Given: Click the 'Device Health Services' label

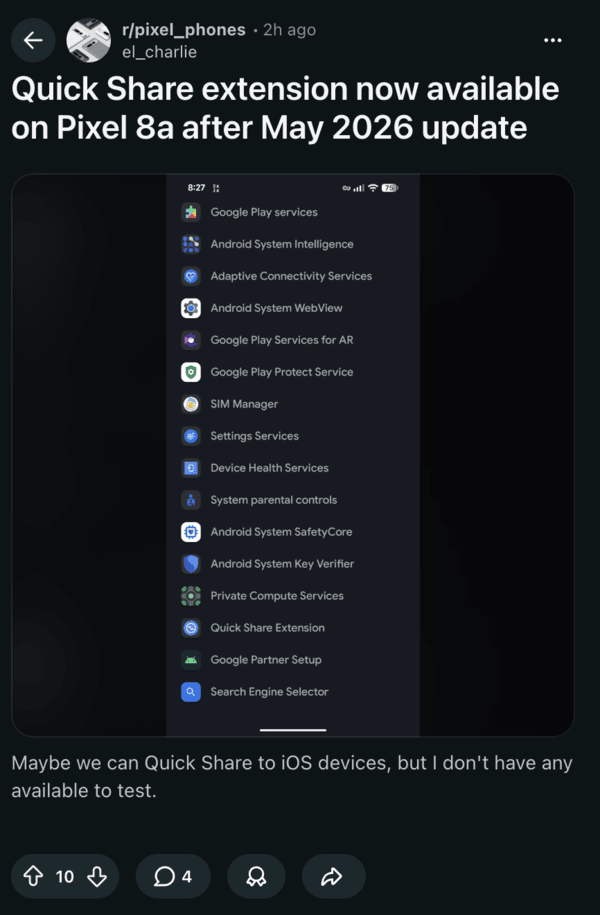Looking at the screenshot, I should point(270,468).
